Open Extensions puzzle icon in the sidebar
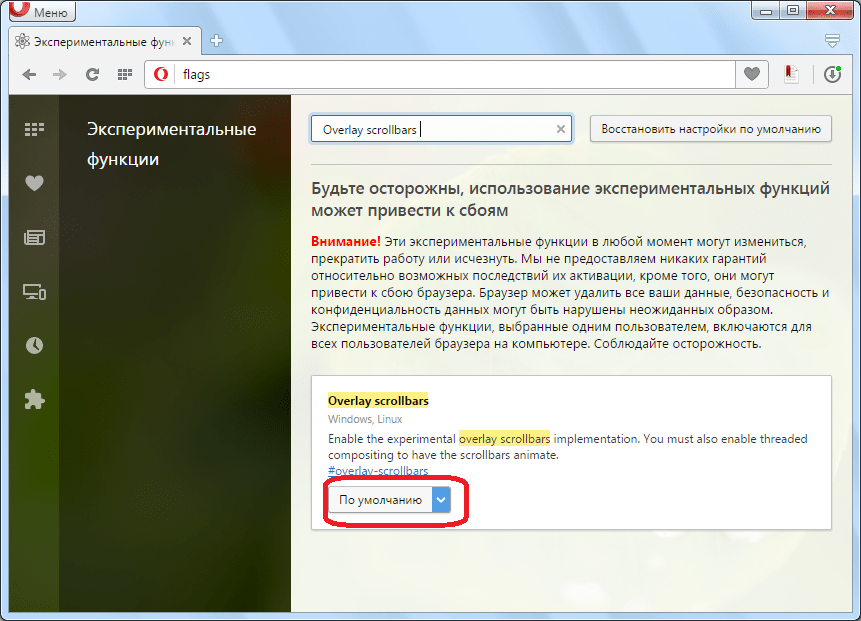The height and width of the screenshot is (621, 861). 35,400
